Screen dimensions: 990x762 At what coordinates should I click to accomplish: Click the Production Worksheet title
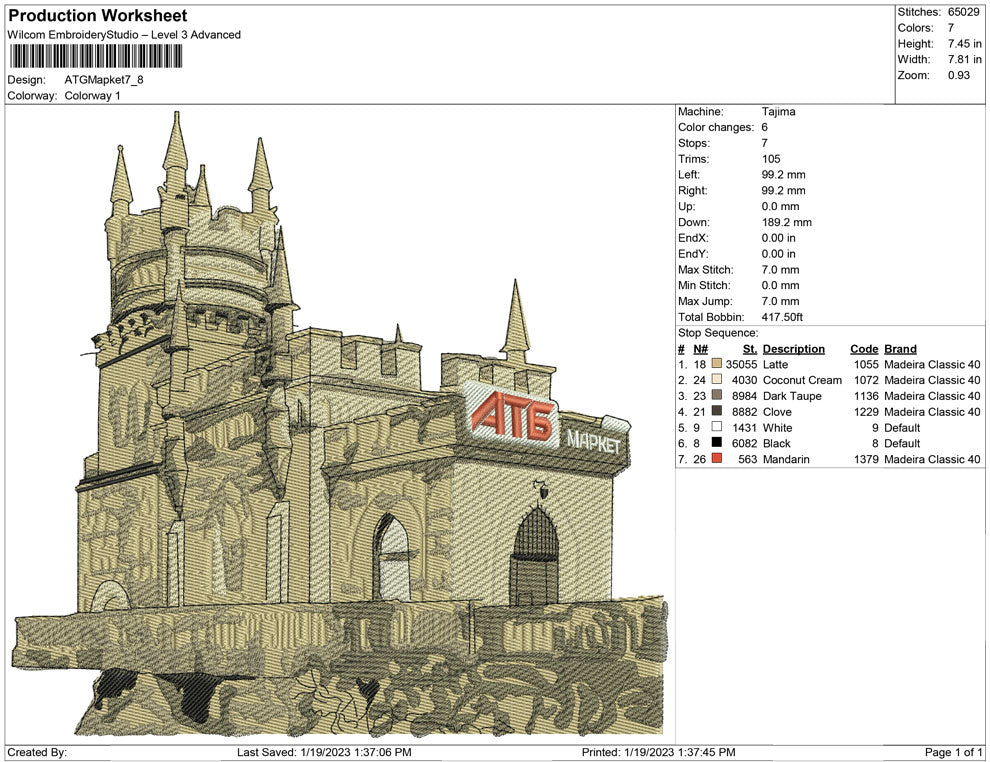98,16
